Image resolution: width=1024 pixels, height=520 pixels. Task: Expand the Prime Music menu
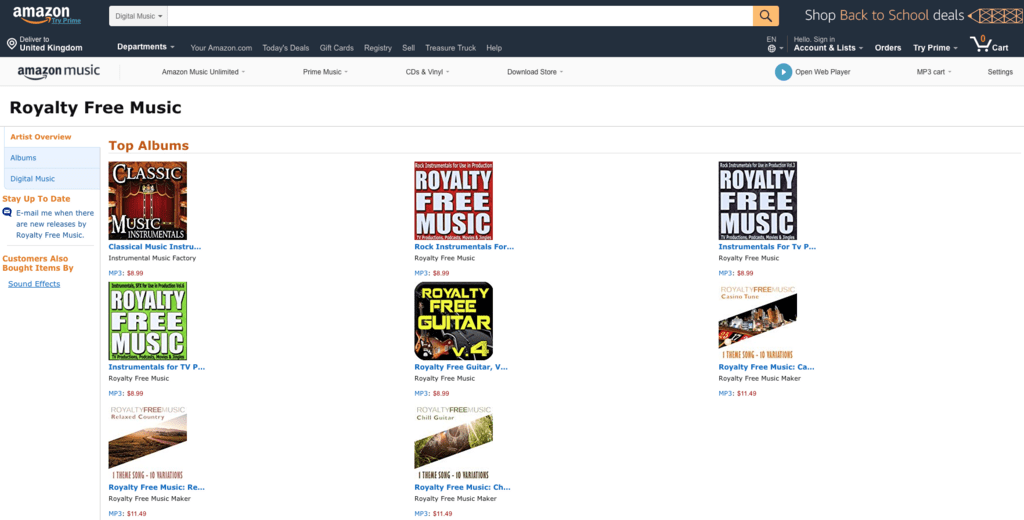[325, 72]
